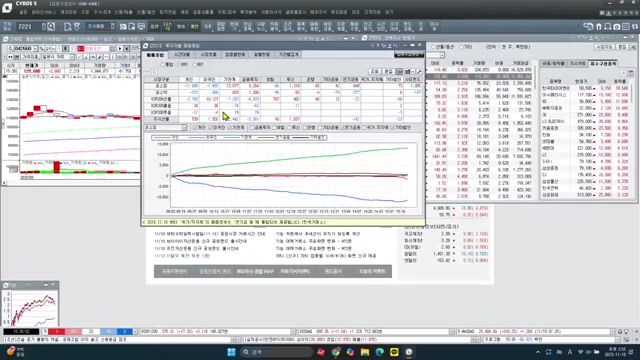The height and width of the screenshot is (360, 640).
Task: Click the 조회 button in investor window
Action: coord(374,71)
